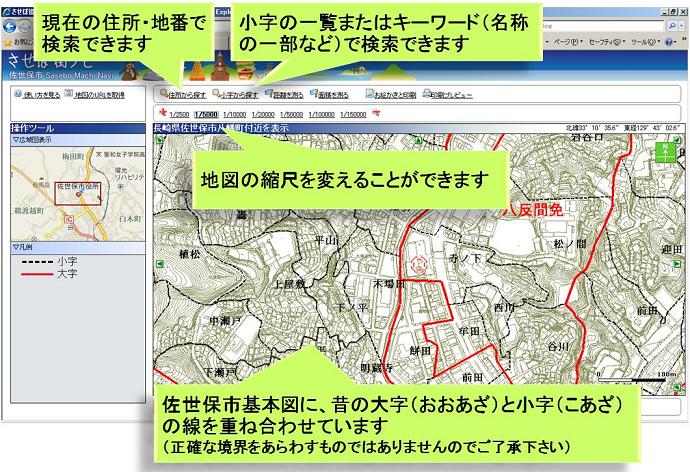Click the 中瀬戸 area label on the map
The width and height of the screenshot is (690, 472).
point(225,321)
